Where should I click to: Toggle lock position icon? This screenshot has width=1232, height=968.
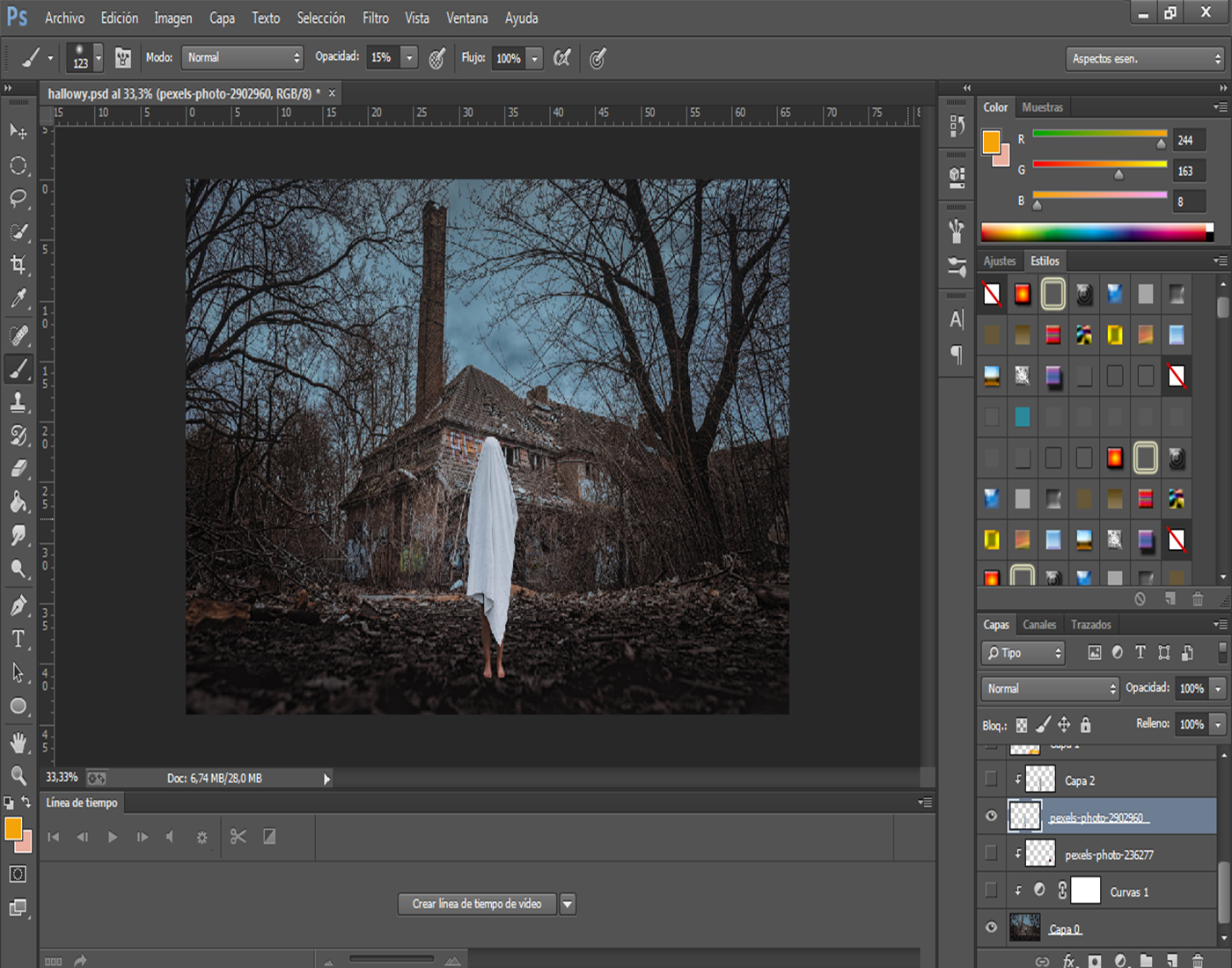[1064, 724]
